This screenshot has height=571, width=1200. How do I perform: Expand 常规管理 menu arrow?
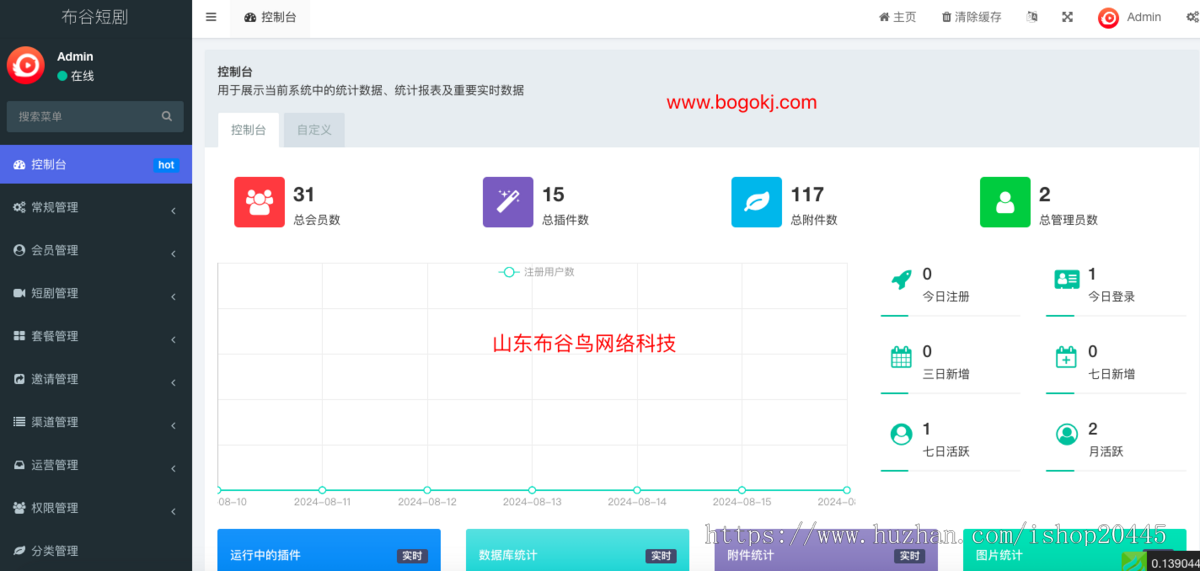(x=174, y=211)
